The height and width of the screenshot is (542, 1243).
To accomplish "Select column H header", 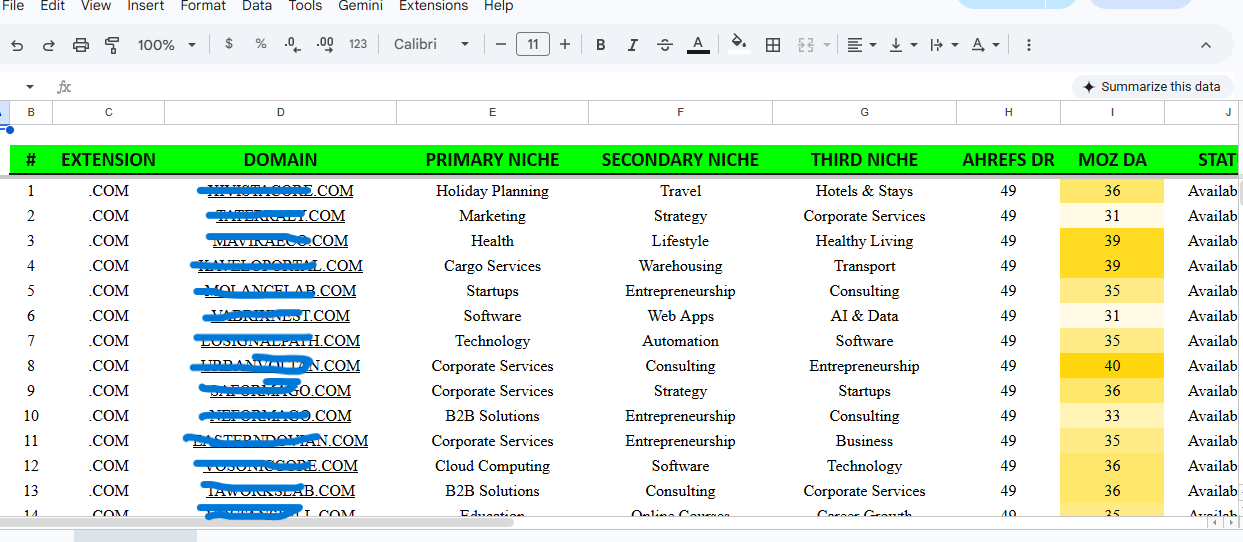I will (x=1009, y=112).
